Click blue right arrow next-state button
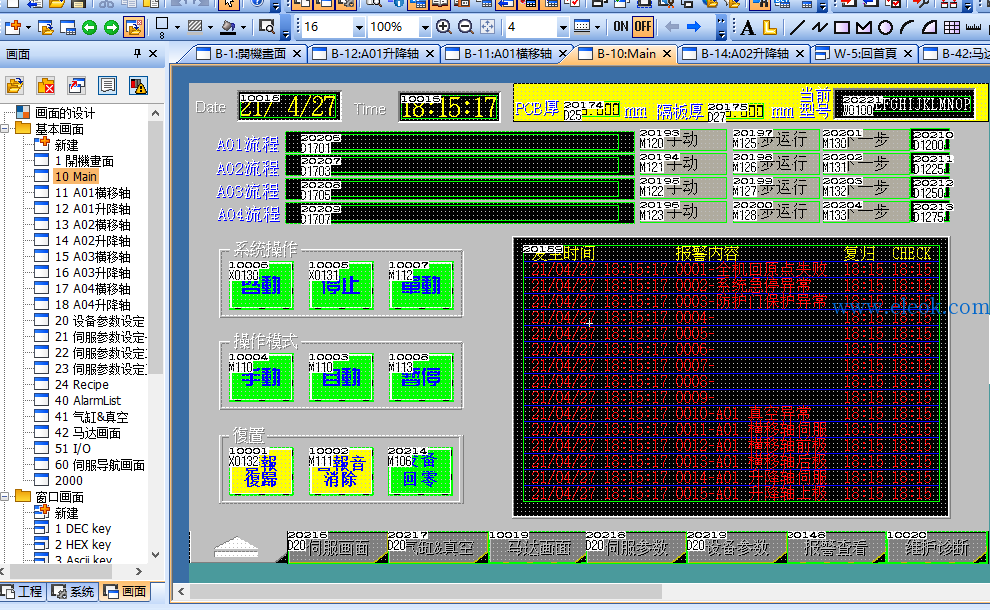 coord(694,27)
